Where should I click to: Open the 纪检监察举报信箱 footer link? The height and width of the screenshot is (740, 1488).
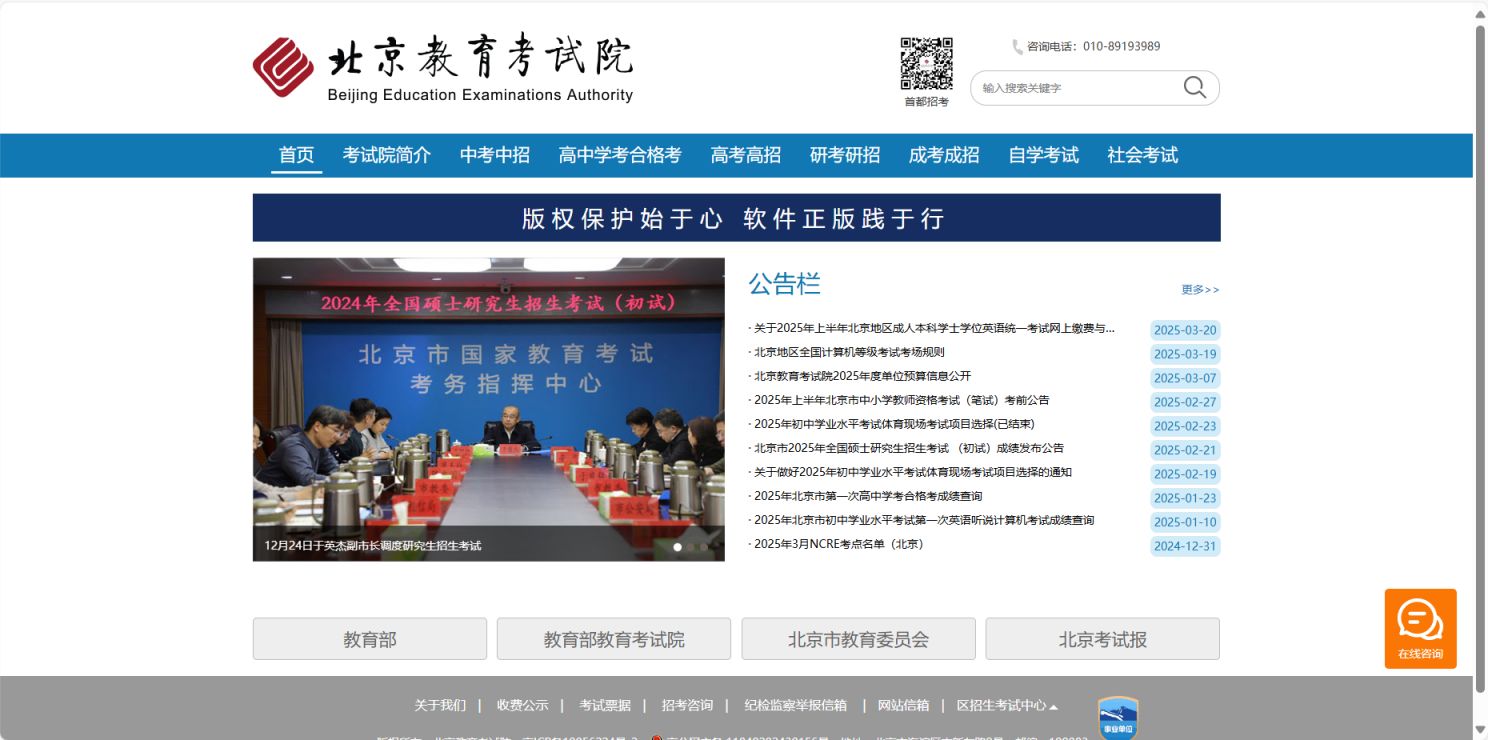pos(795,706)
